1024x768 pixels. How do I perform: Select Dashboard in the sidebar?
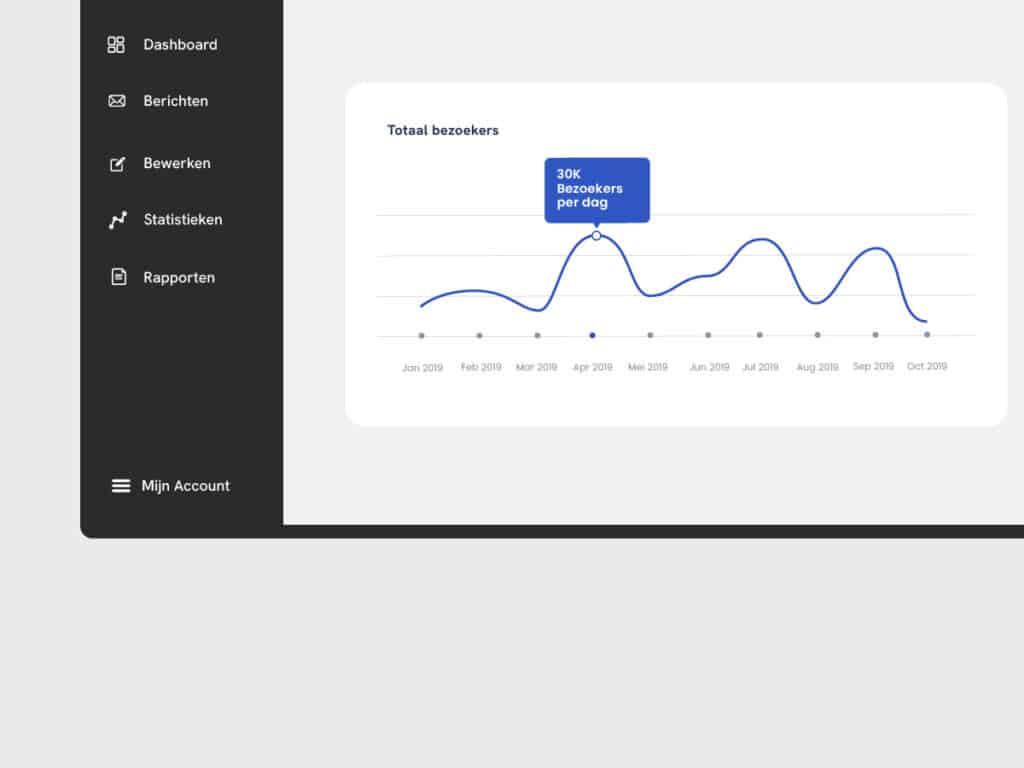pyautogui.click(x=180, y=44)
